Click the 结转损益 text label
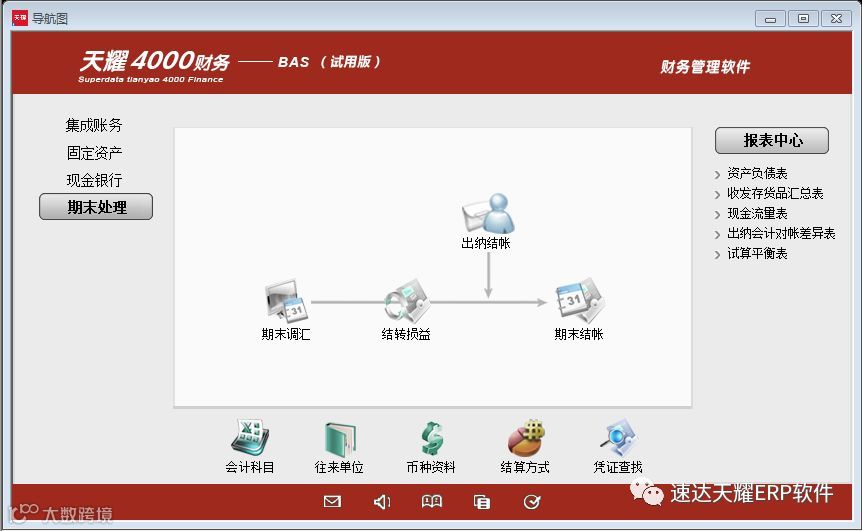The width and height of the screenshot is (862, 531). coord(406,334)
